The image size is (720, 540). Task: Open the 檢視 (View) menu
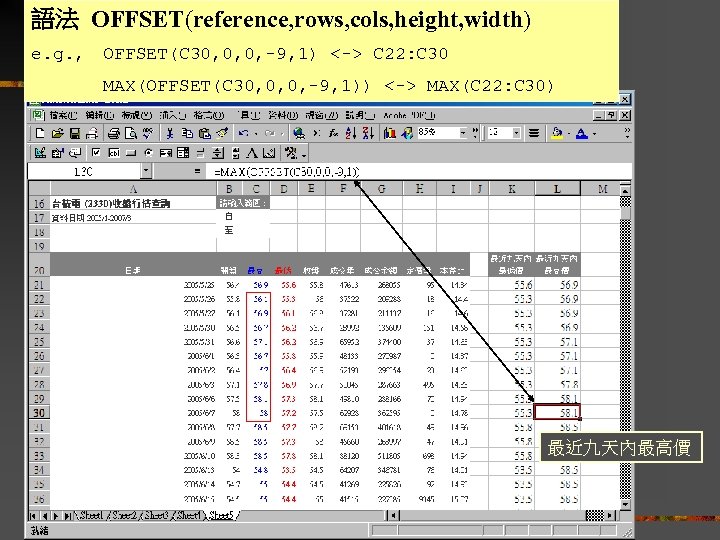(x=137, y=115)
